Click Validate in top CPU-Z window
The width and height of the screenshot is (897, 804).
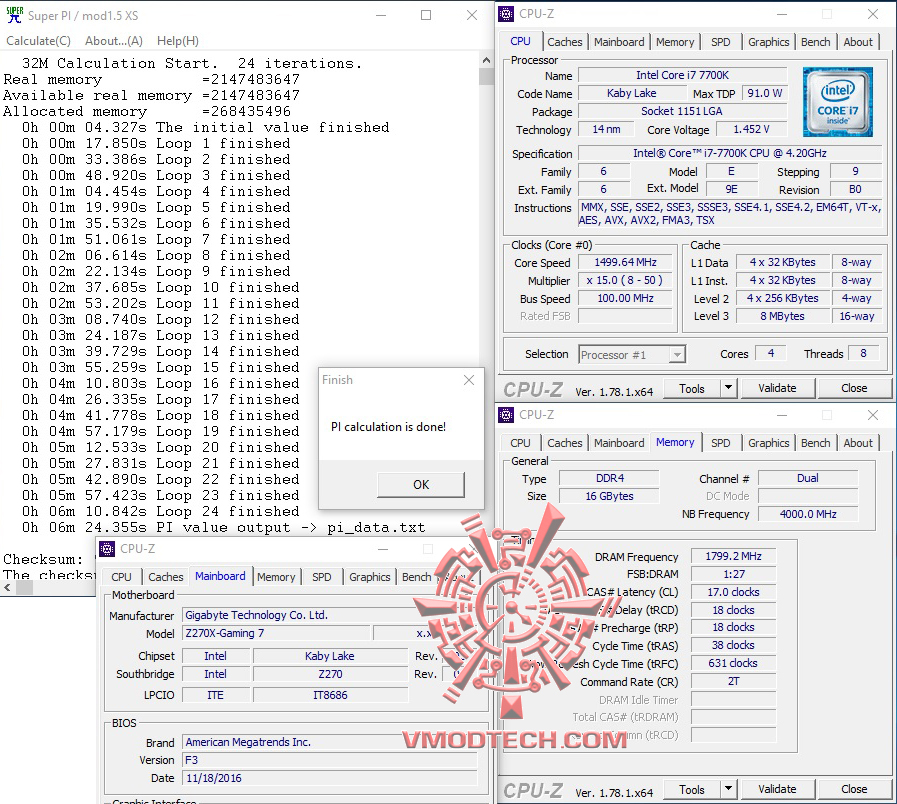coord(777,388)
